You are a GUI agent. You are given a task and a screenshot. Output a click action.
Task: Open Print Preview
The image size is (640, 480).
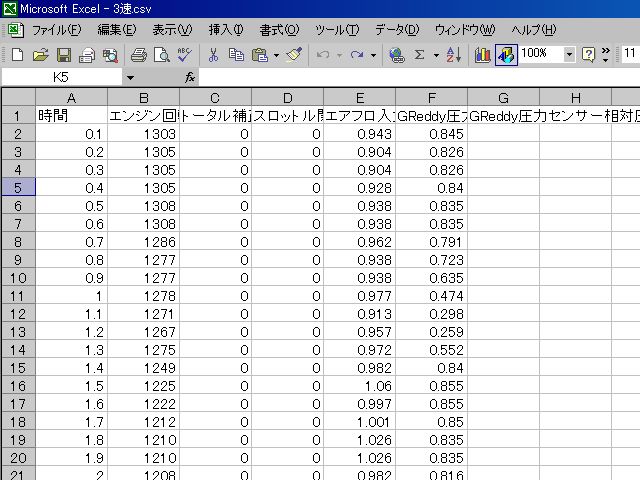162,55
